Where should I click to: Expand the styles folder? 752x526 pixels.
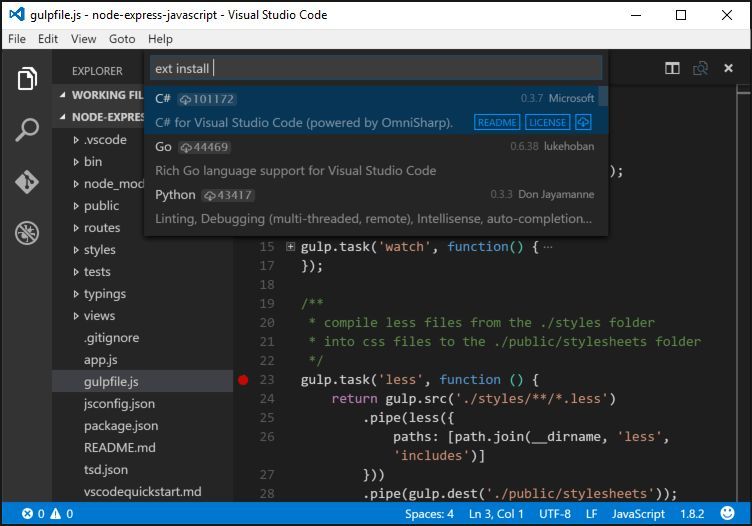76,250
